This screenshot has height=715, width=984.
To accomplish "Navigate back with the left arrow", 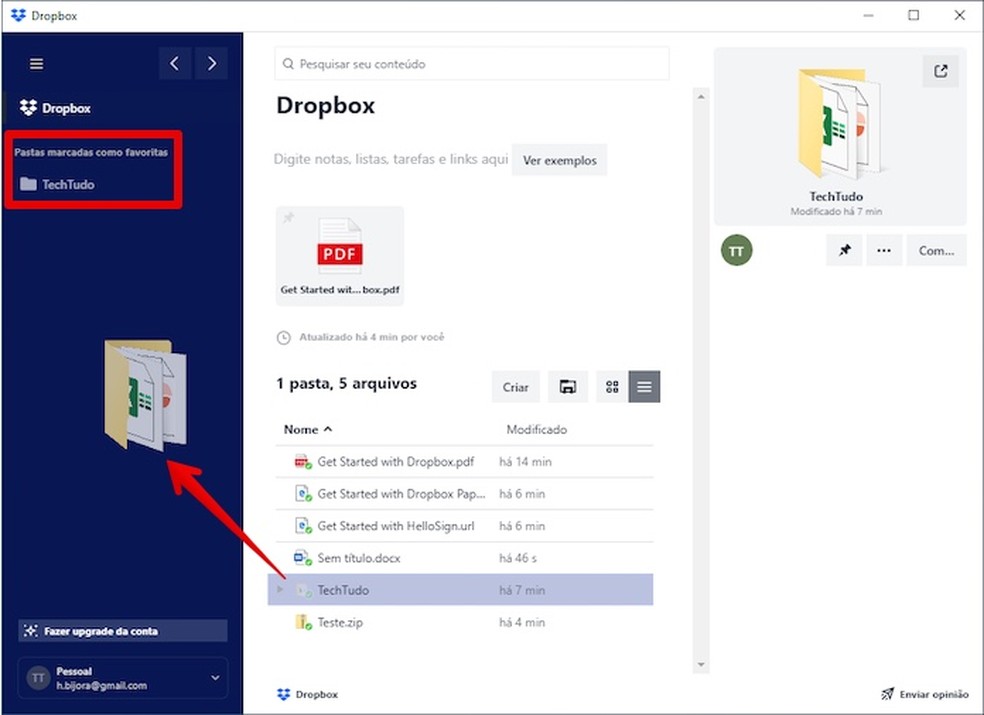I will pyautogui.click(x=175, y=63).
